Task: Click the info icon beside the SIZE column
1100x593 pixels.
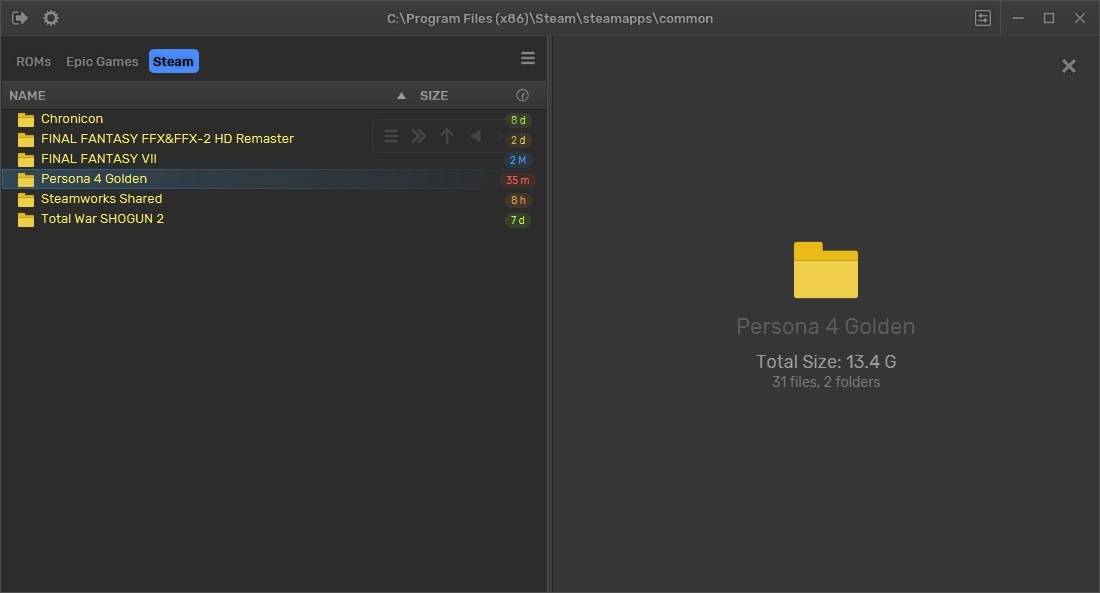Action: pos(522,95)
